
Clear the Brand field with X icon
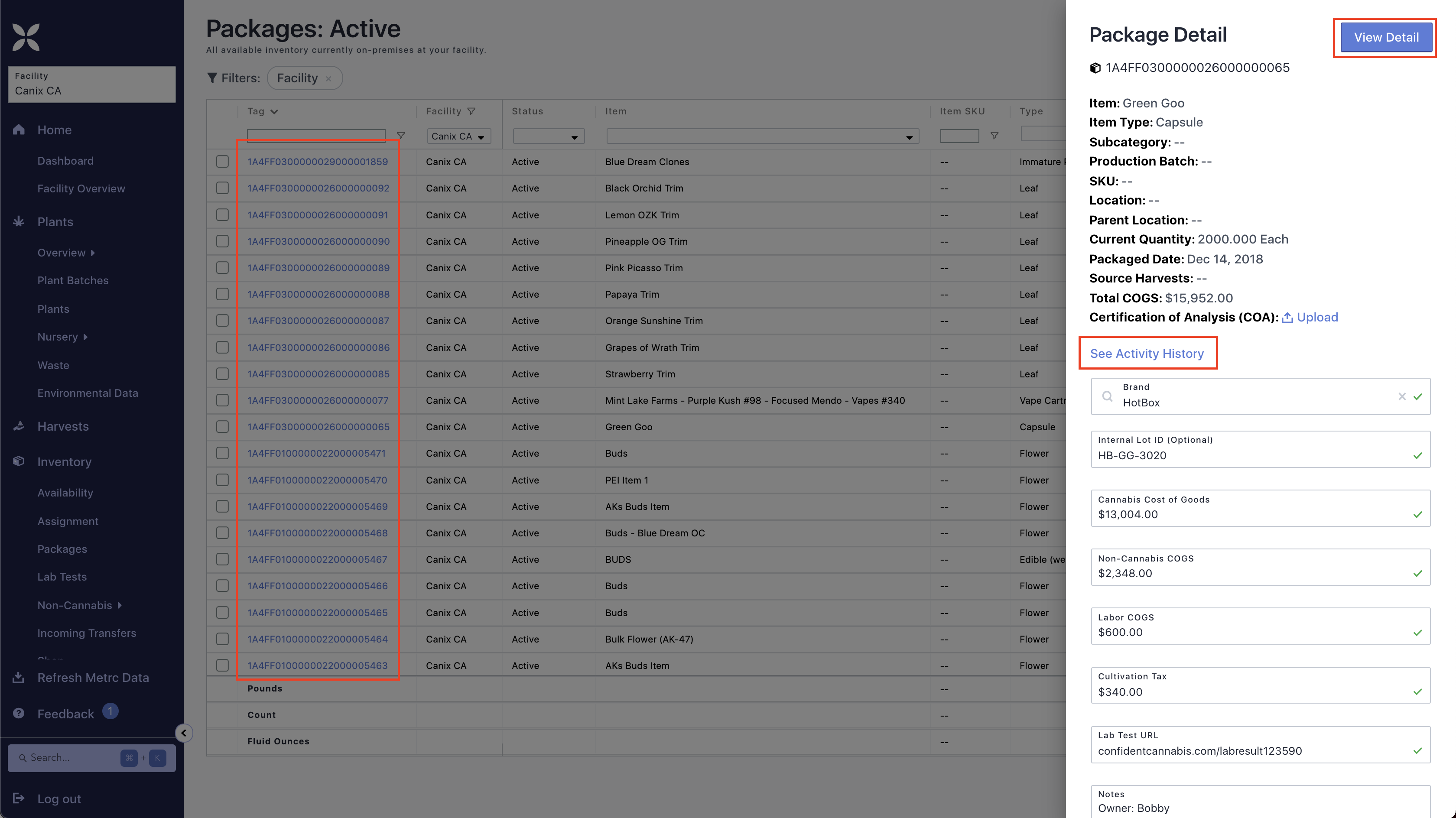pyautogui.click(x=1402, y=396)
